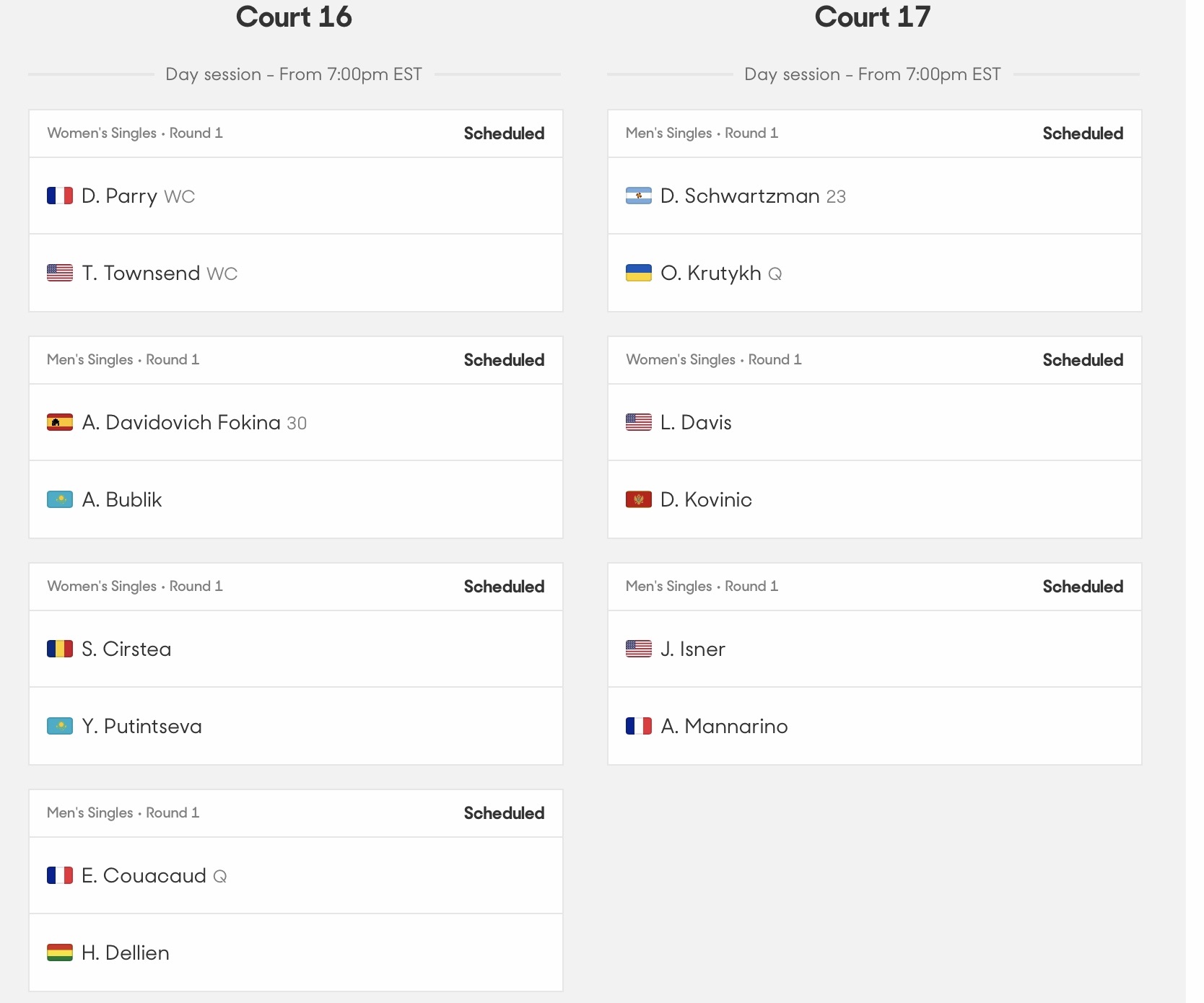This screenshot has height=1003, width=1204.
Task: Click the USA flag next to T. Townsend
Action: pyautogui.click(x=60, y=273)
